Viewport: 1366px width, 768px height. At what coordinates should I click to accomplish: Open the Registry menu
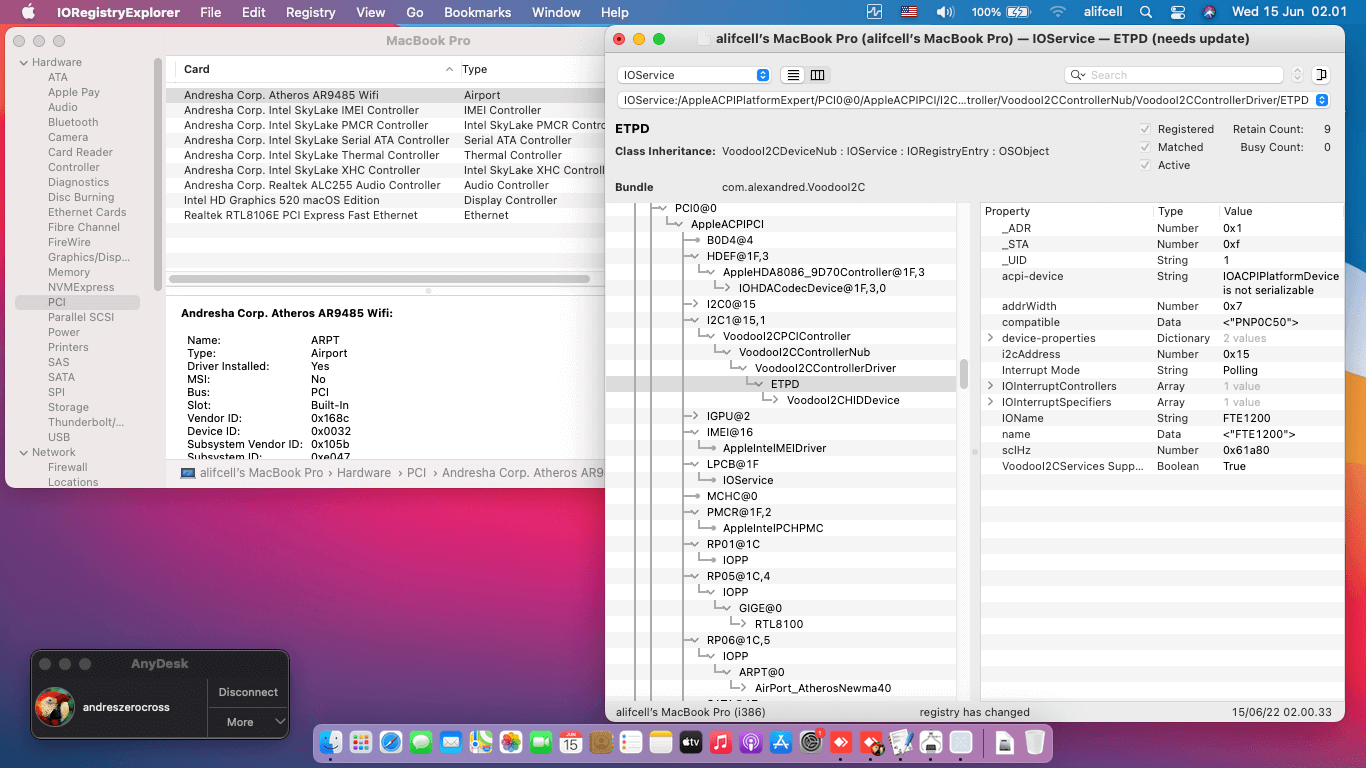pos(310,12)
